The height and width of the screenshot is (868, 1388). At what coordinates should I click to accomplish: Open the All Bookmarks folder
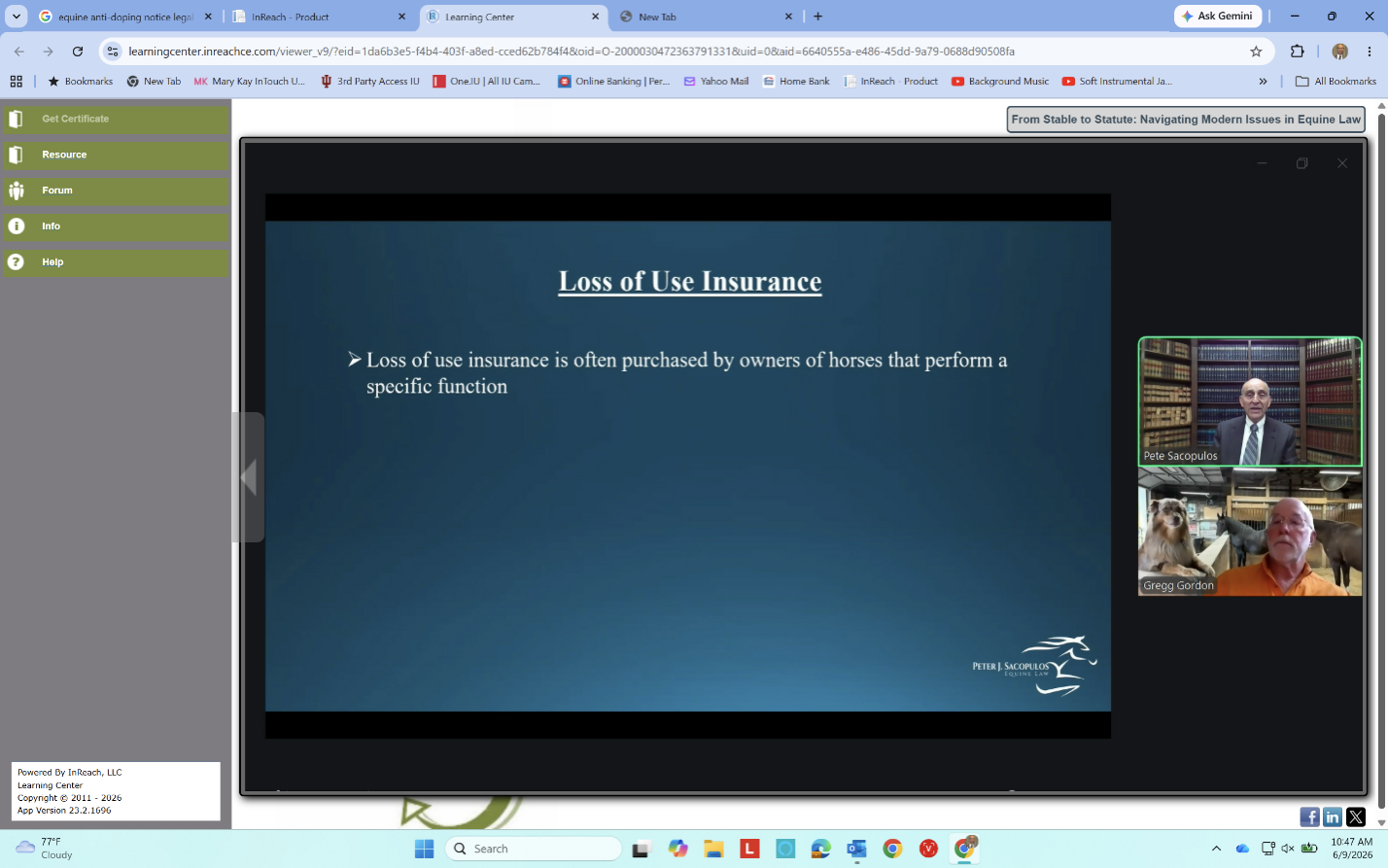(x=1336, y=82)
